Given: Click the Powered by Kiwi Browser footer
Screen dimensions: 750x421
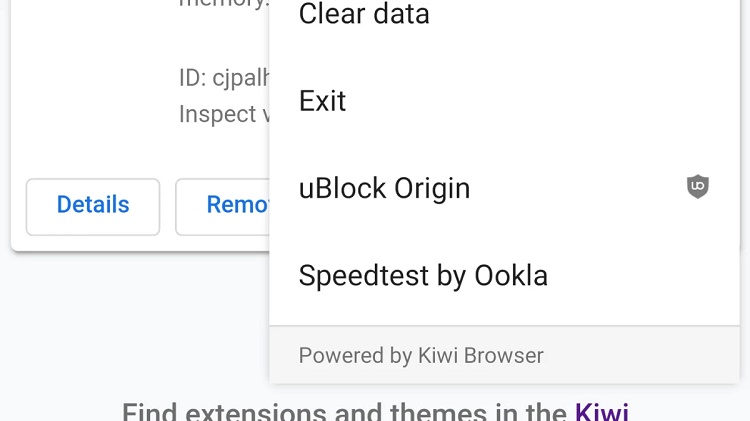Looking at the screenshot, I should 421,355.
